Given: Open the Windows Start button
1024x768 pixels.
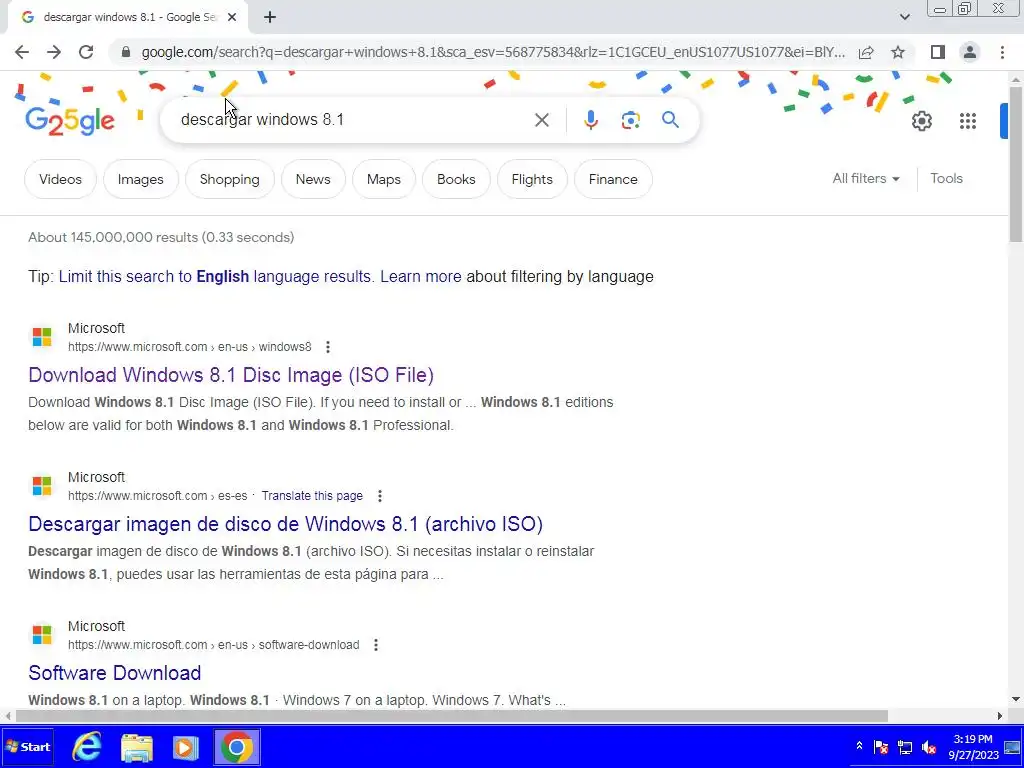Looking at the screenshot, I should pyautogui.click(x=27, y=747).
